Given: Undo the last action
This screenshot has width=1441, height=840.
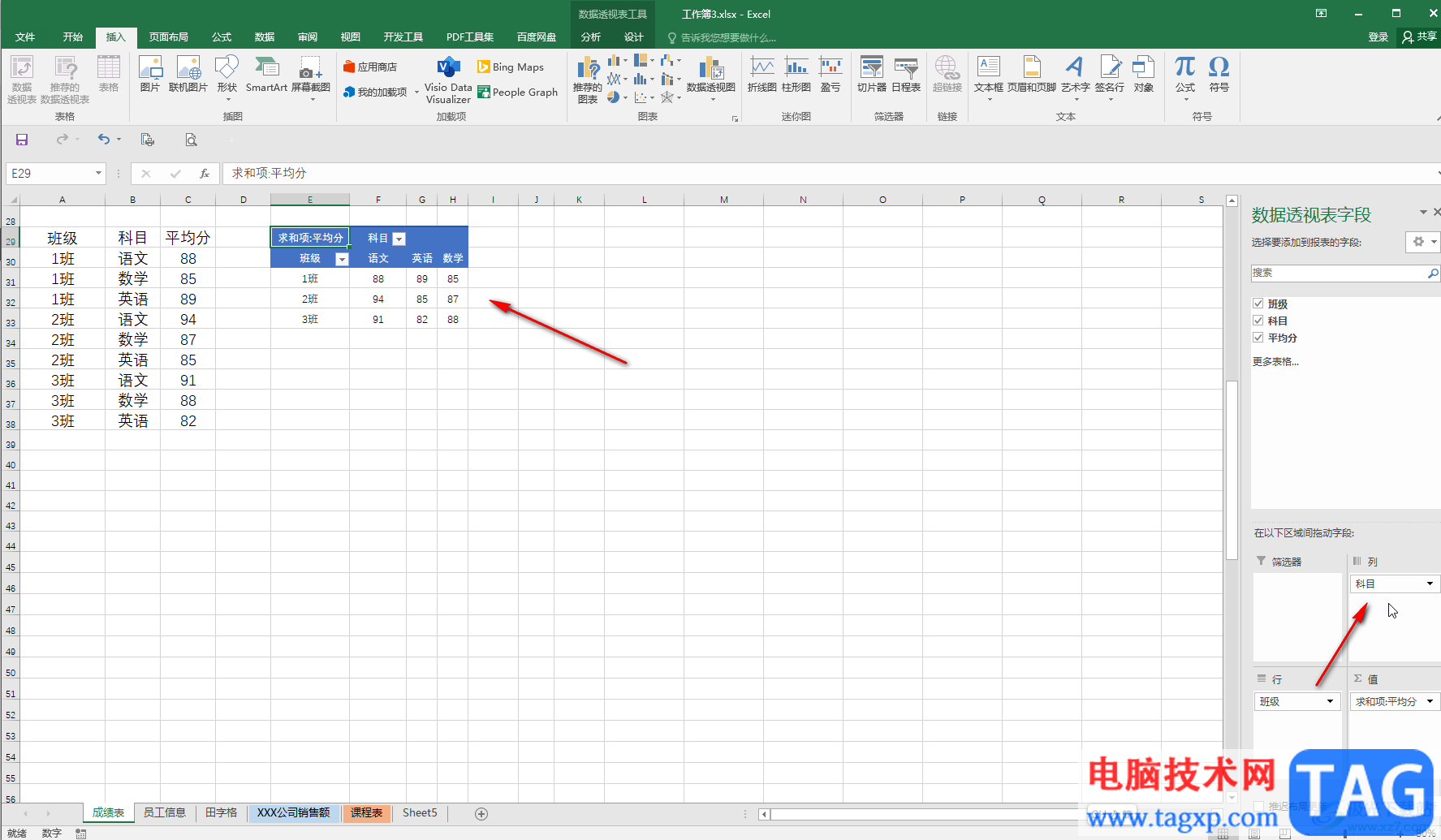Looking at the screenshot, I should [103, 140].
